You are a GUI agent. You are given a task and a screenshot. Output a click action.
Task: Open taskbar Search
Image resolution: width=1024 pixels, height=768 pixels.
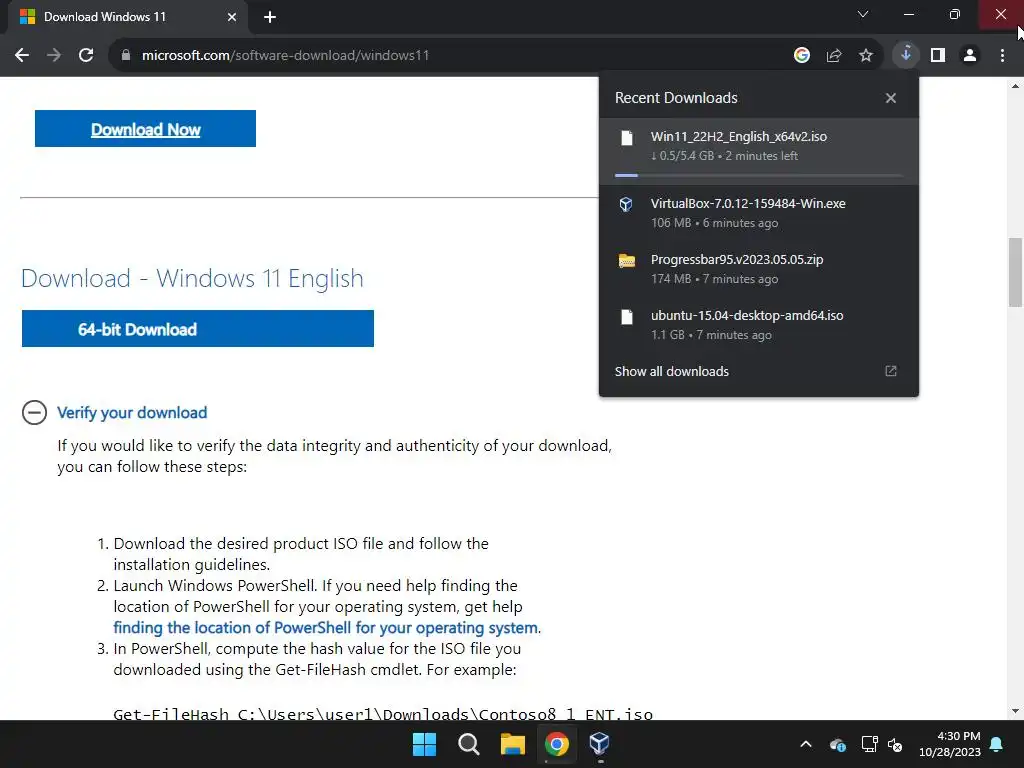pyautogui.click(x=469, y=744)
